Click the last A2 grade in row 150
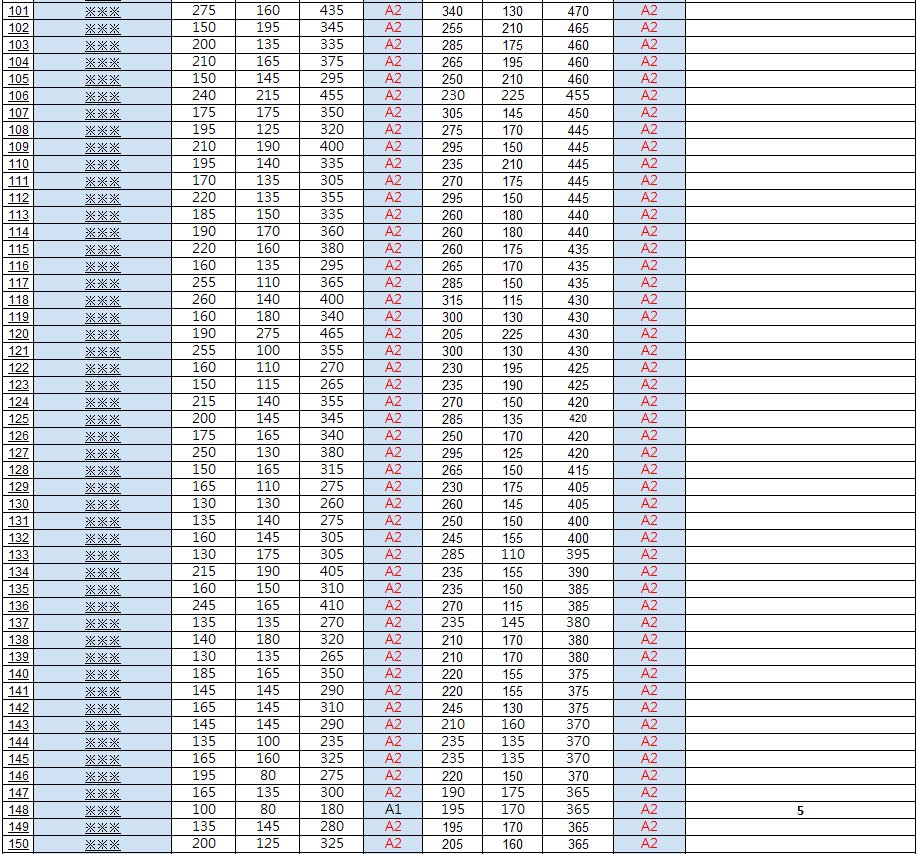918x854 pixels. [649, 844]
